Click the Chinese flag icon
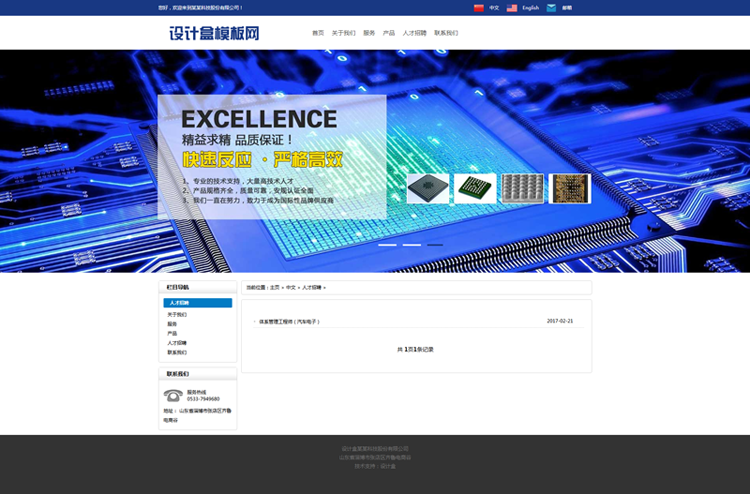This screenshot has width=750, height=494. (x=479, y=8)
